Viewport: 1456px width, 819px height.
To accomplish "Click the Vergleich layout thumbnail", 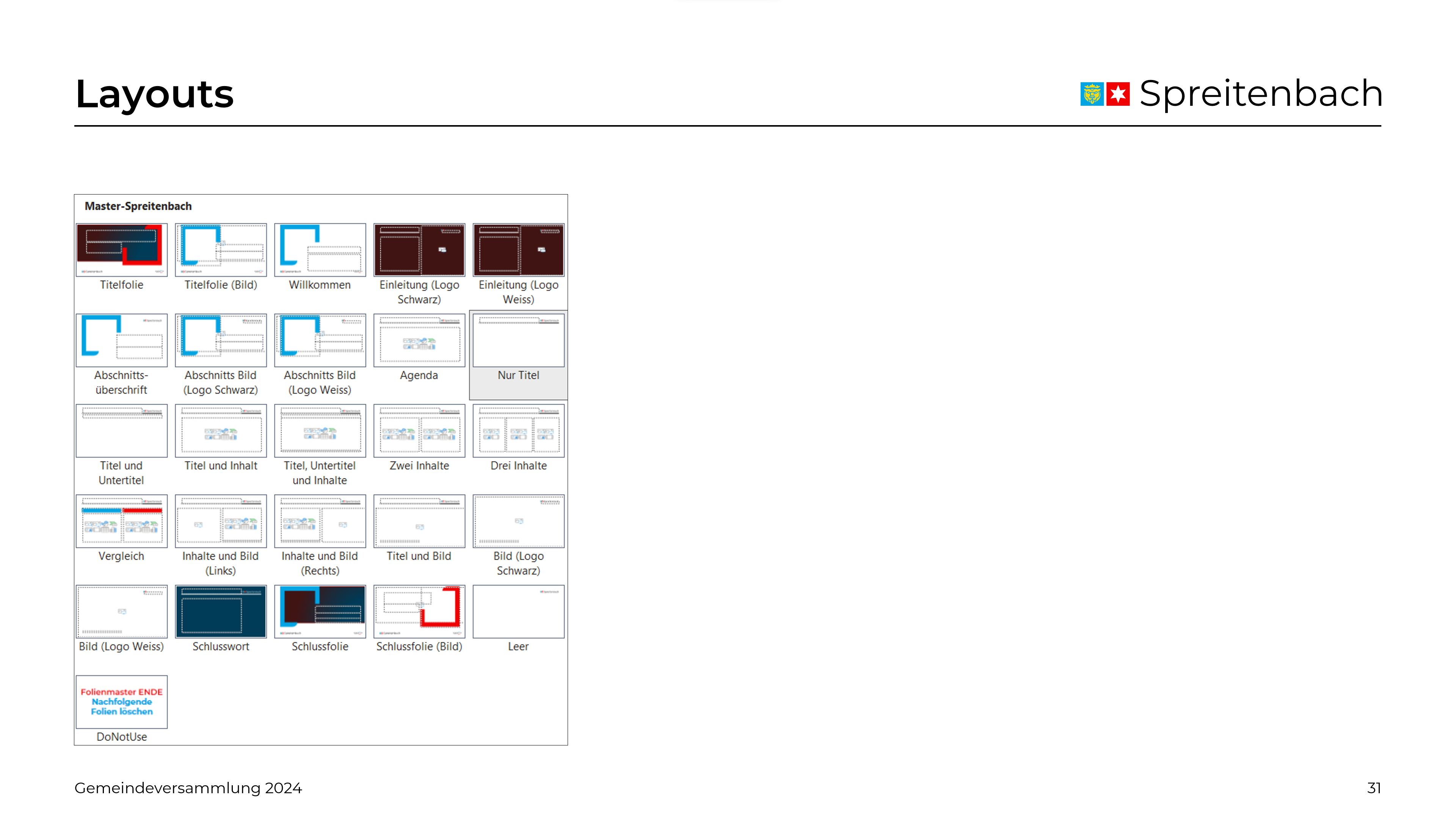I will coord(121,521).
